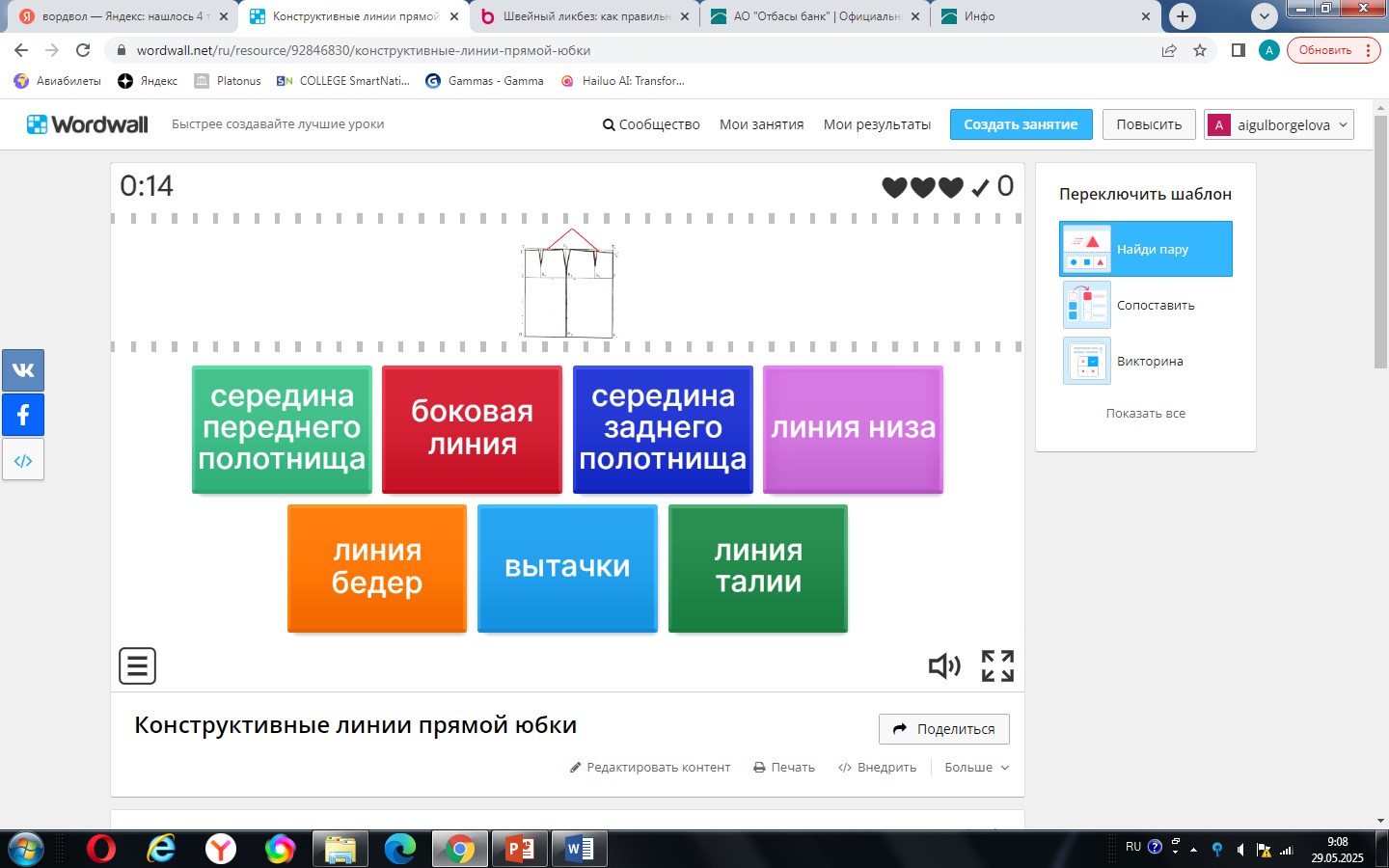Open Мои результаты page

(x=877, y=124)
